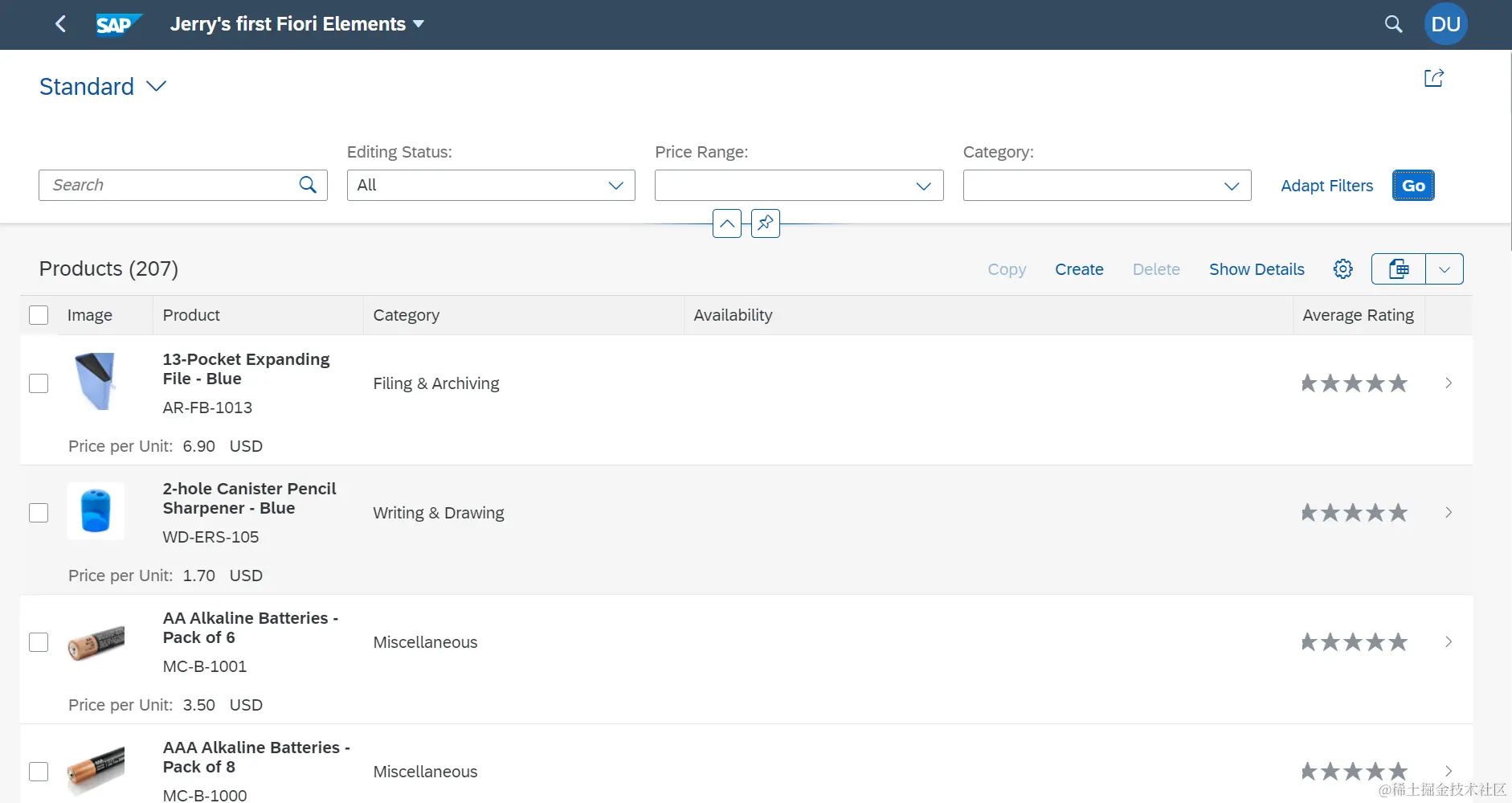Screen dimensions: 1512x803
Task: Open row arrow for 13-Pocket Expanding File
Action: click(x=1449, y=383)
